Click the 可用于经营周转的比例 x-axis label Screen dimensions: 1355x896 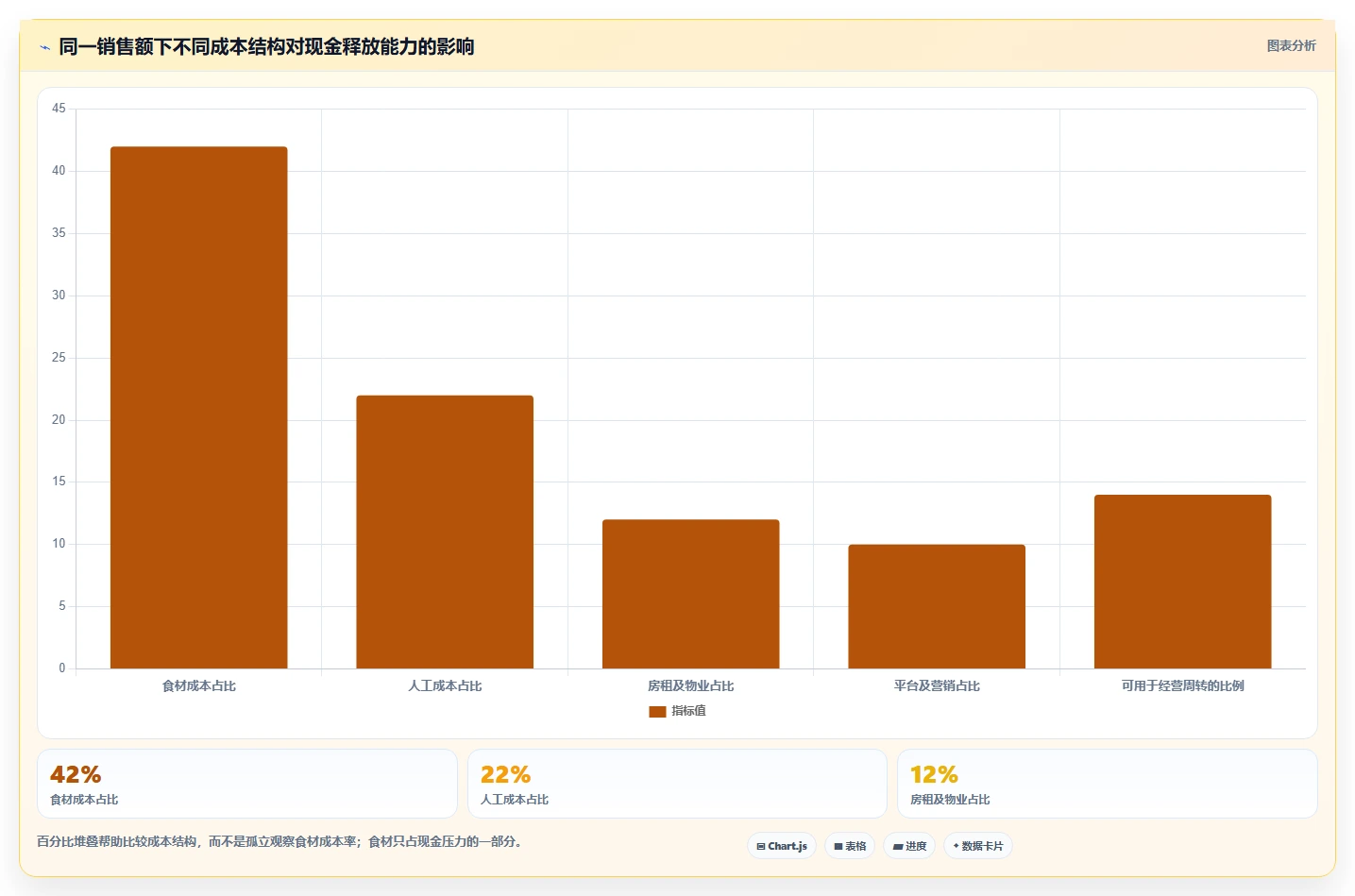(1183, 685)
